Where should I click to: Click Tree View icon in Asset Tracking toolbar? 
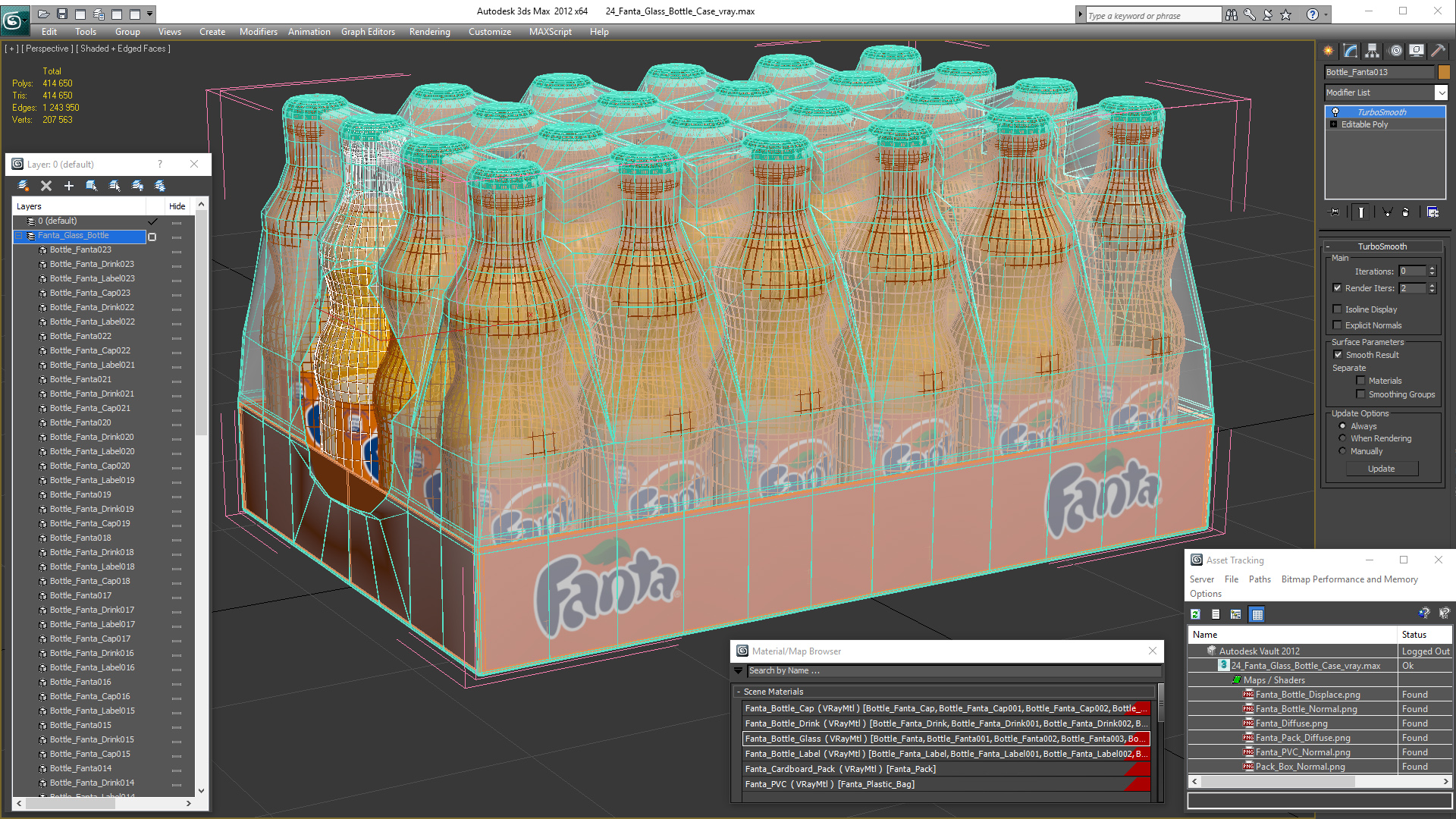click(1236, 614)
